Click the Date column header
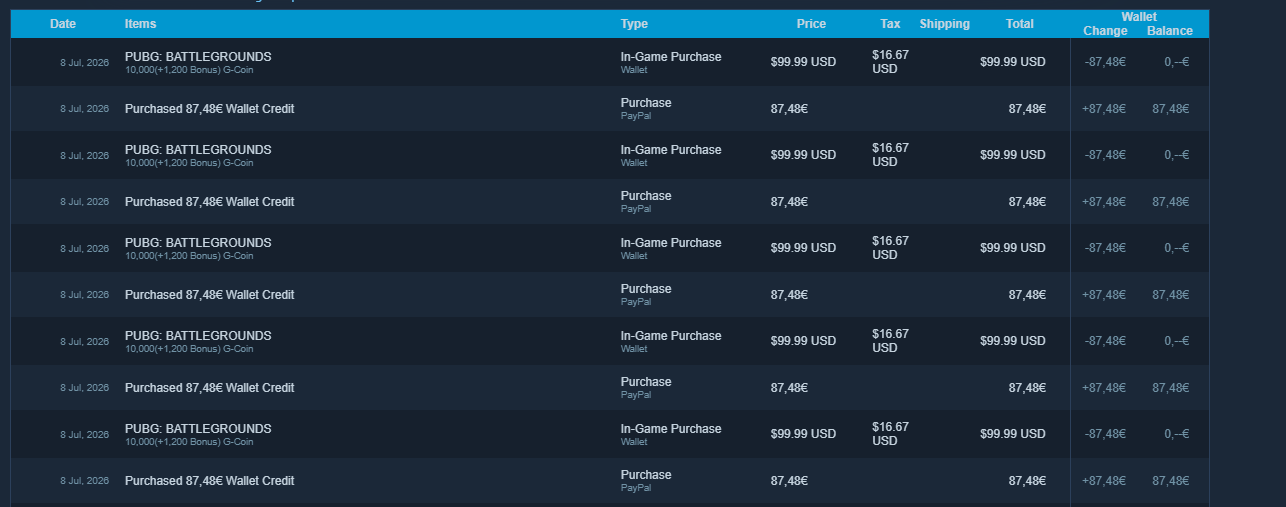Viewport: 1286px width, 507px height. point(63,24)
